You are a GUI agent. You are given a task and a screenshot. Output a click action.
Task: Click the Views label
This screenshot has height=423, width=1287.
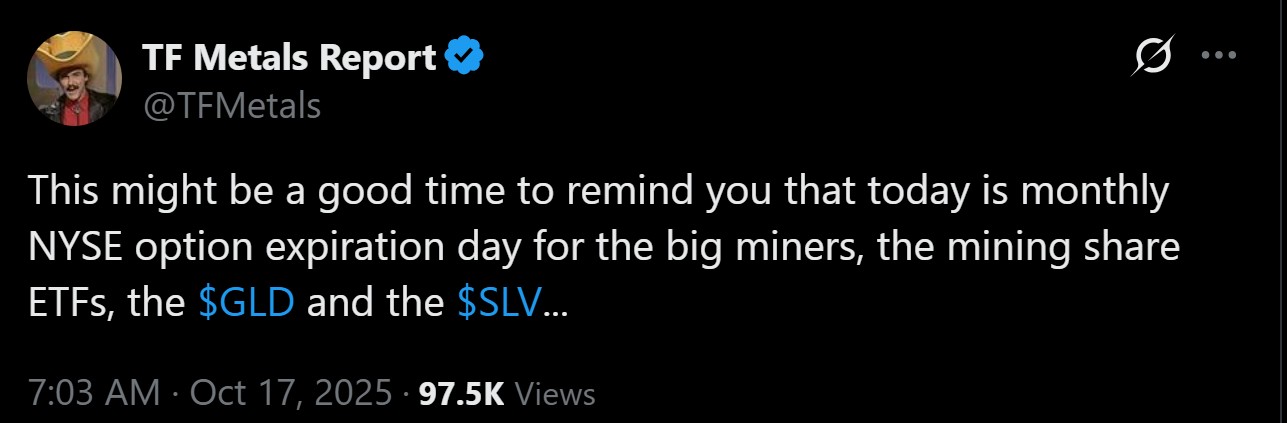pos(559,393)
